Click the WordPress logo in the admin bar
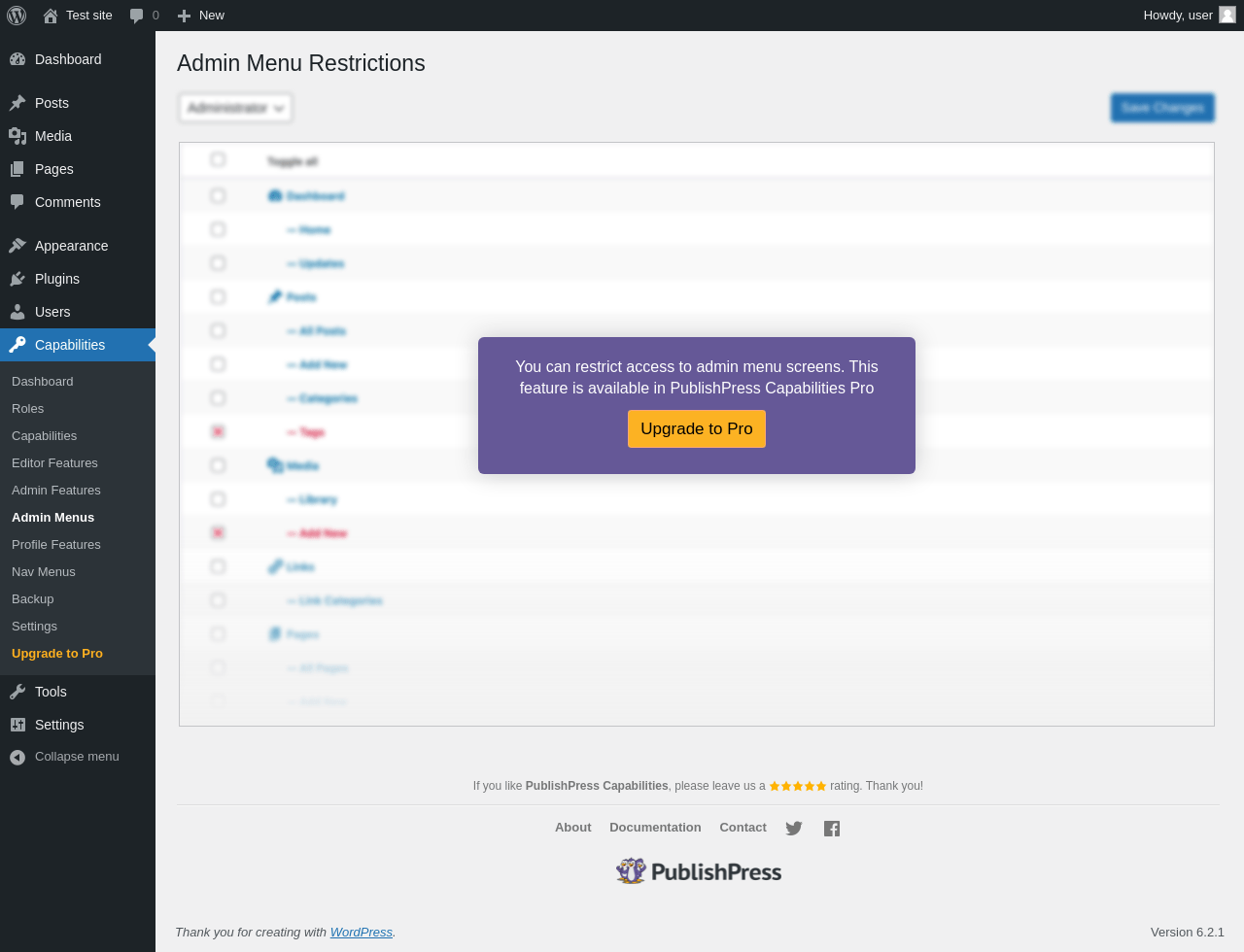 17,16
